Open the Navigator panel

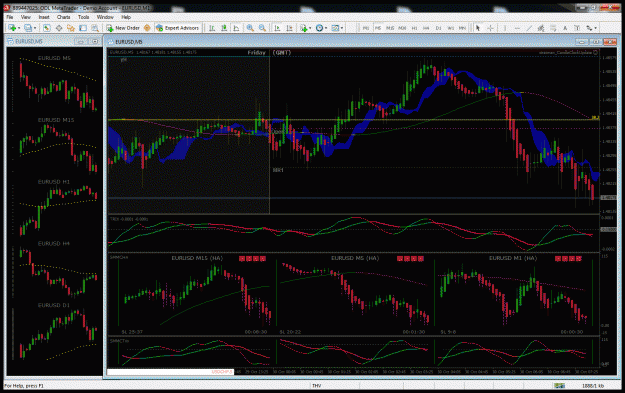(71, 28)
